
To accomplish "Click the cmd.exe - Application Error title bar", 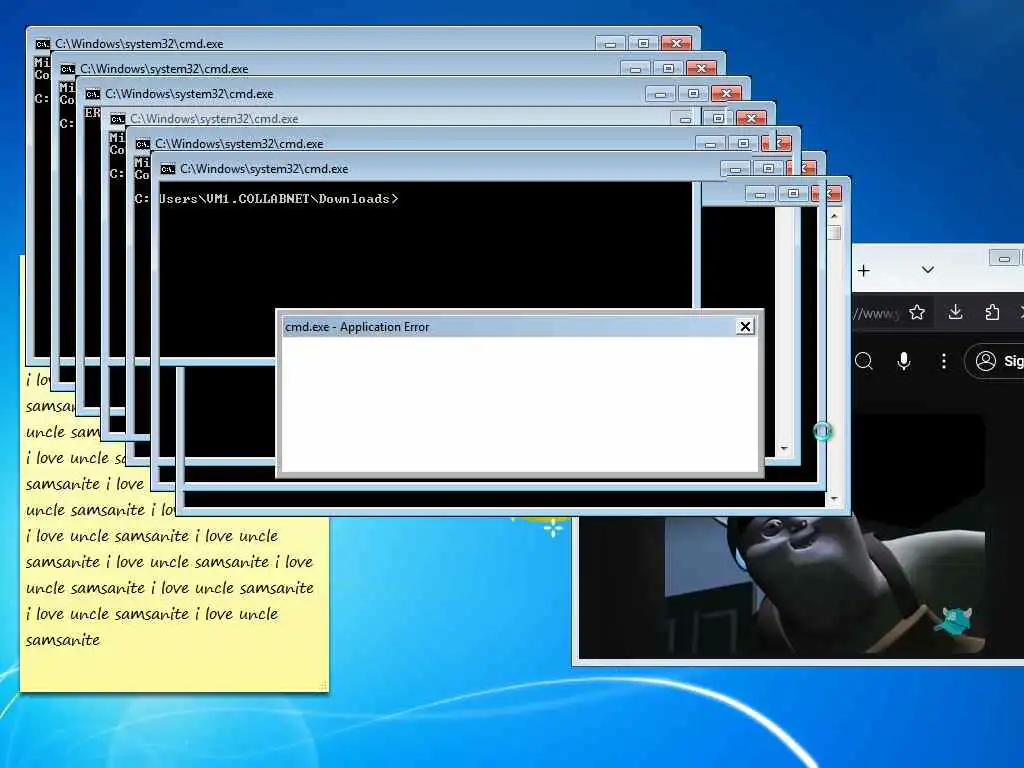I will coord(509,327).
